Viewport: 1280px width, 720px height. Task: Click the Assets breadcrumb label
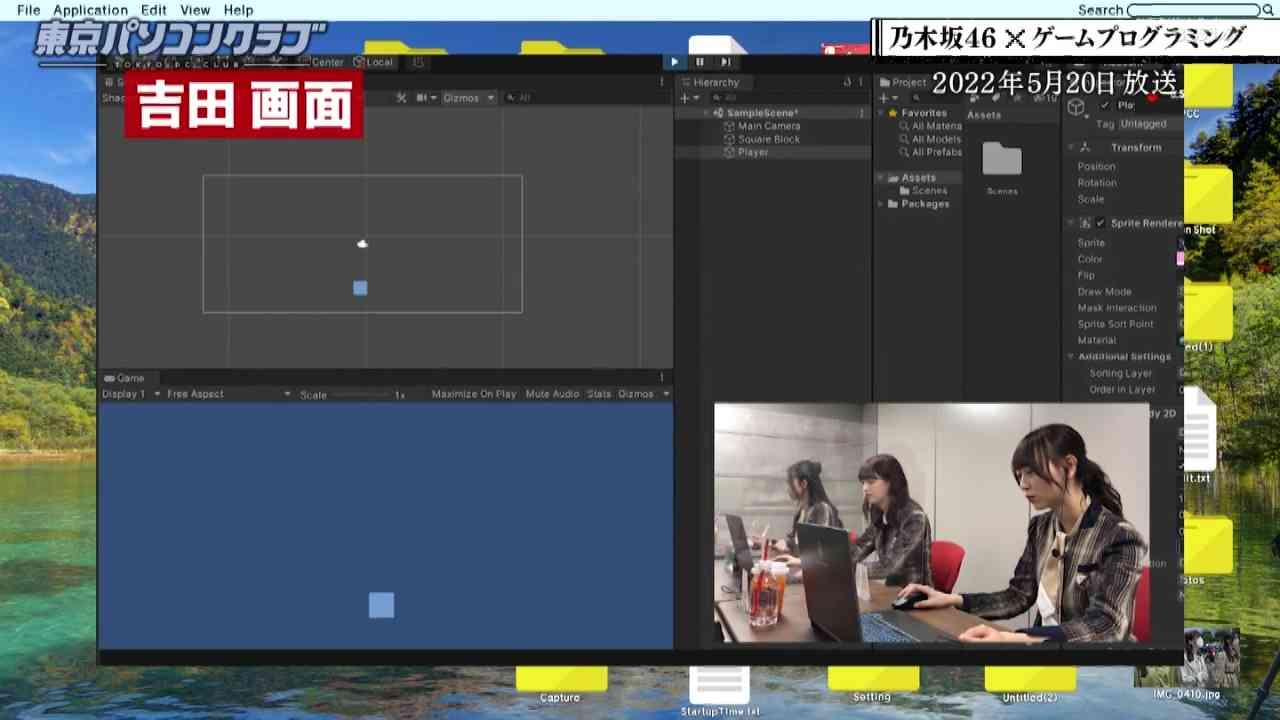tap(984, 115)
